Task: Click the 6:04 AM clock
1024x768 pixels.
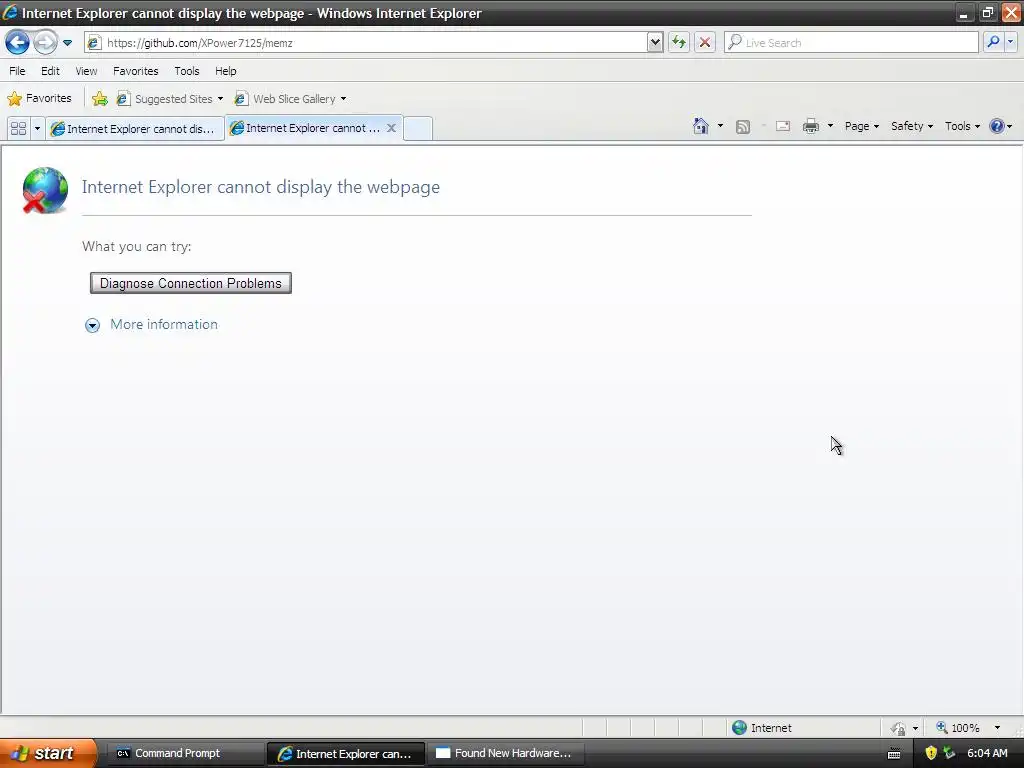Action: click(x=987, y=753)
